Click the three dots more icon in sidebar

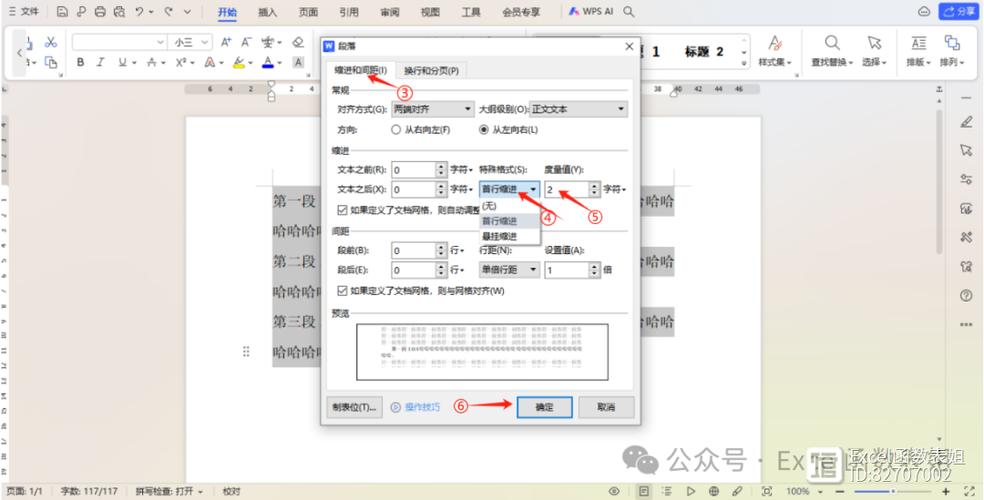[x=966, y=324]
